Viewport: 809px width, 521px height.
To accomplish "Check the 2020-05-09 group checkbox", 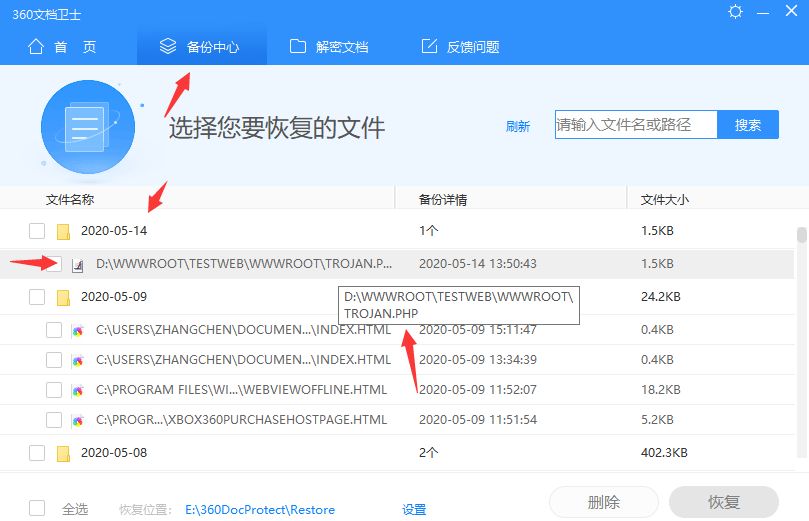I will (37, 297).
